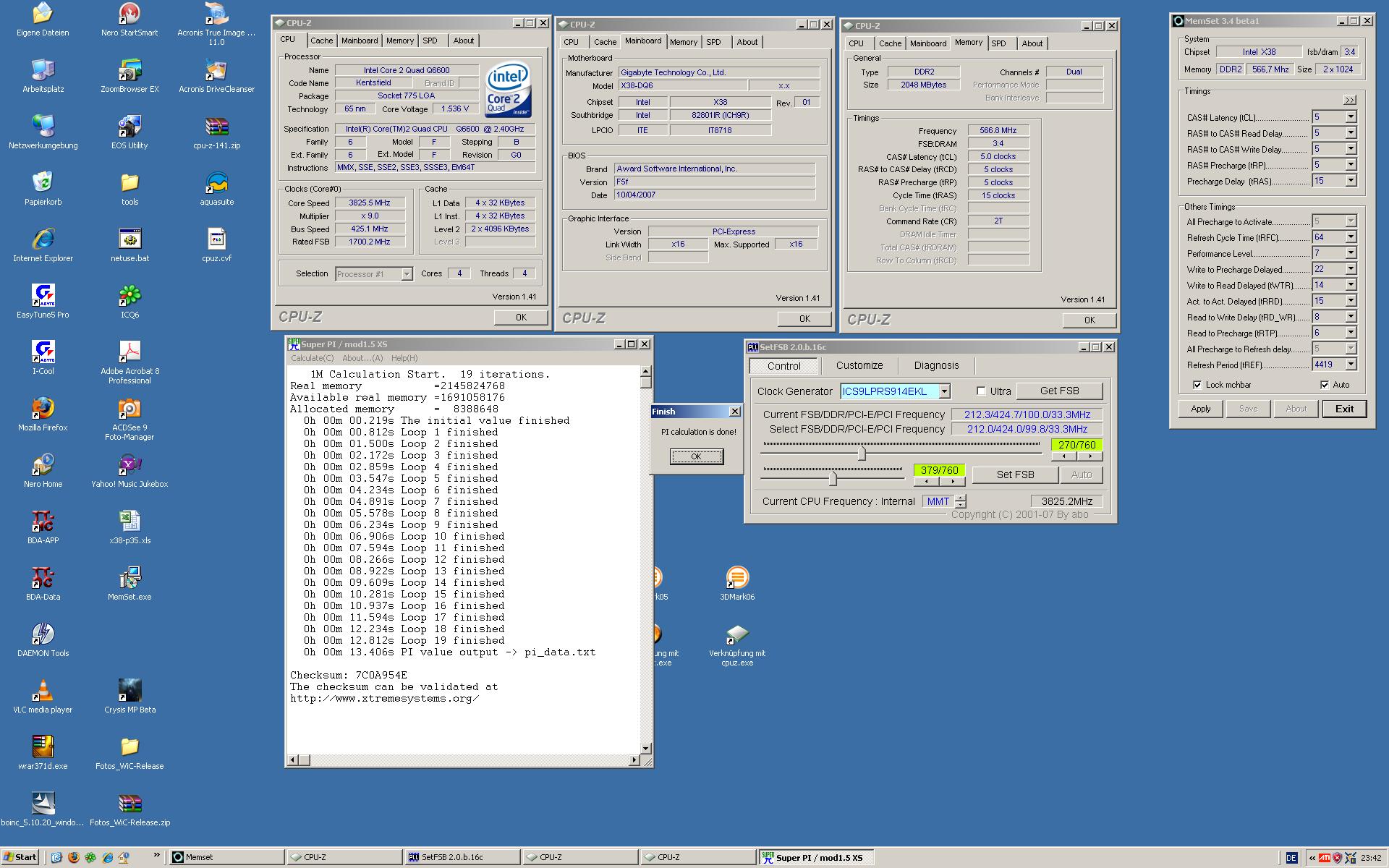1389x868 pixels.
Task: Expand the Precharge Delay (tRAS) dropdown
Action: click(x=1350, y=181)
